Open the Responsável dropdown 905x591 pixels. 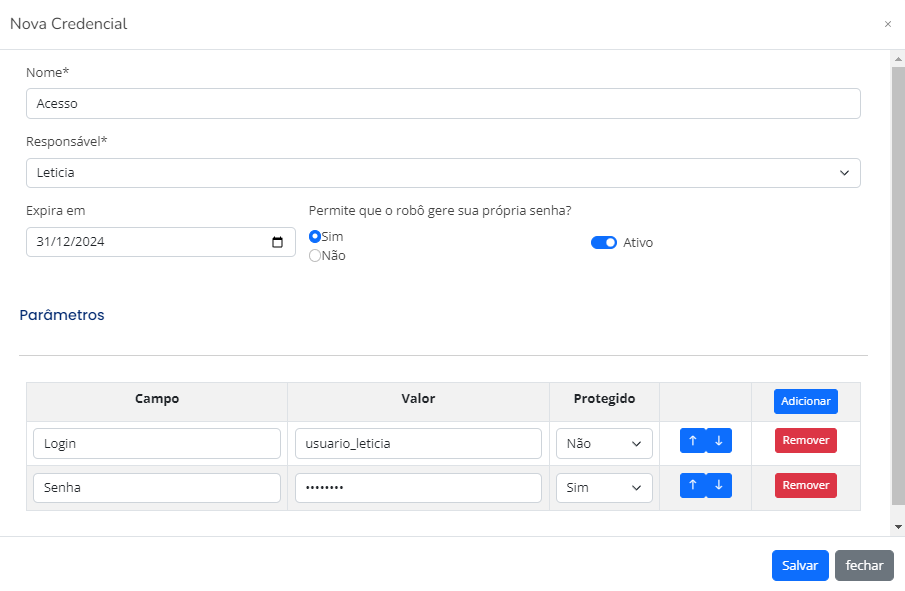[443, 173]
